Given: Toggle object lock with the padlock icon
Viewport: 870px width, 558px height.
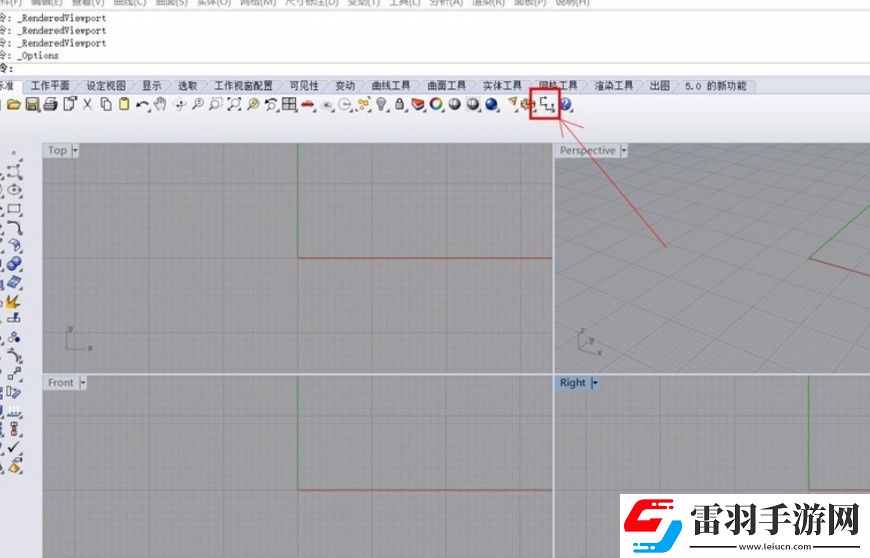Looking at the screenshot, I should (399, 104).
